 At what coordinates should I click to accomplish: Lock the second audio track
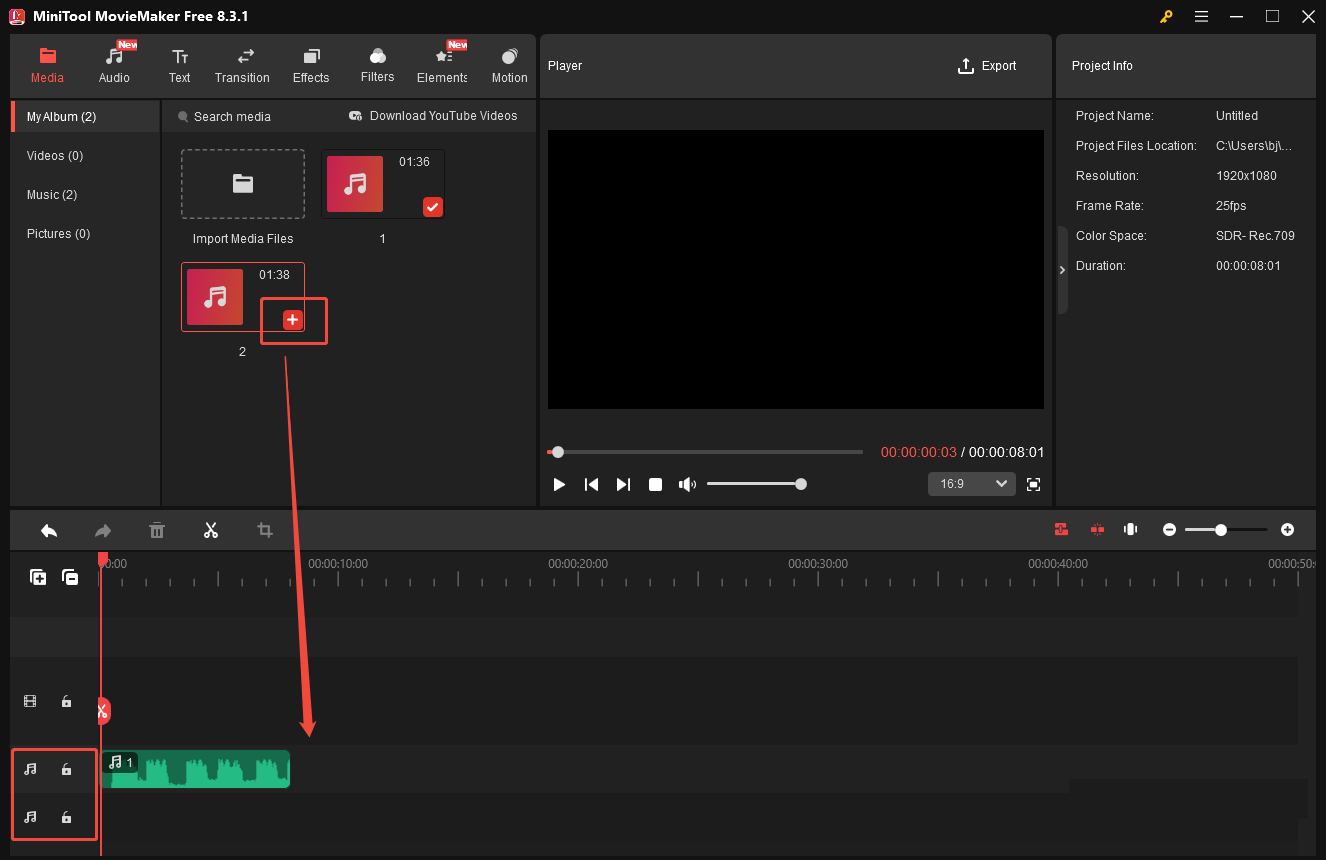click(x=66, y=817)
